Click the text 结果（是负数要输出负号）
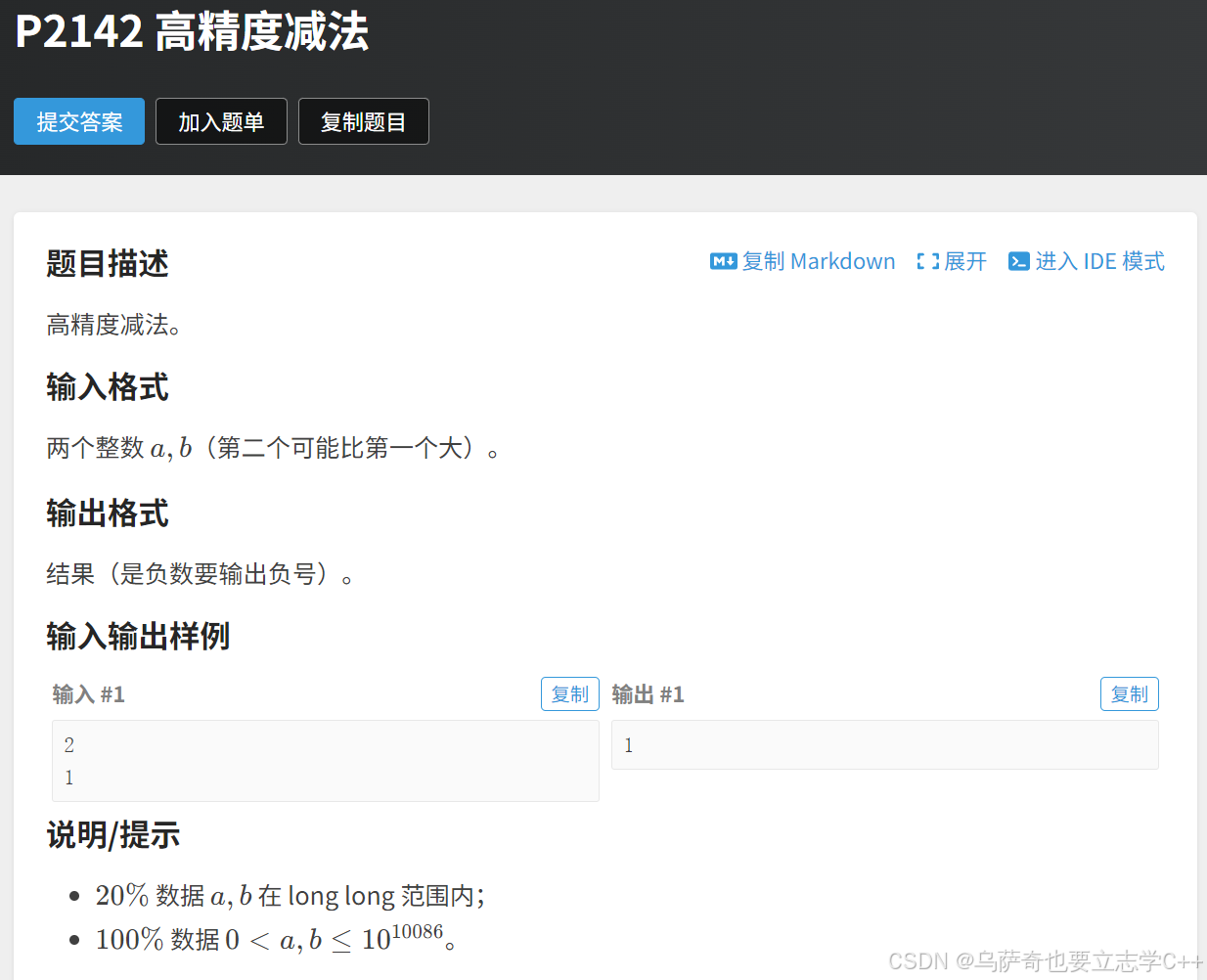1207x980 pixels. coord(201,574)
